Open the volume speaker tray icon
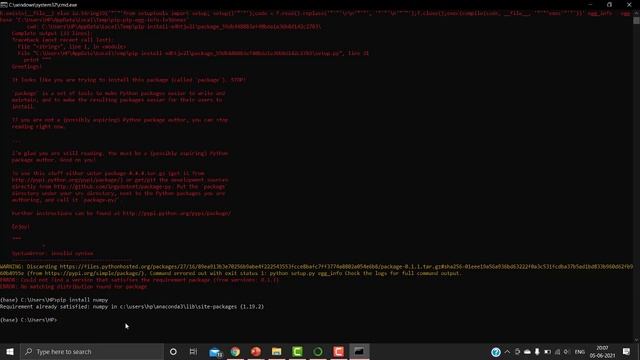 click(x=566, y=351)
